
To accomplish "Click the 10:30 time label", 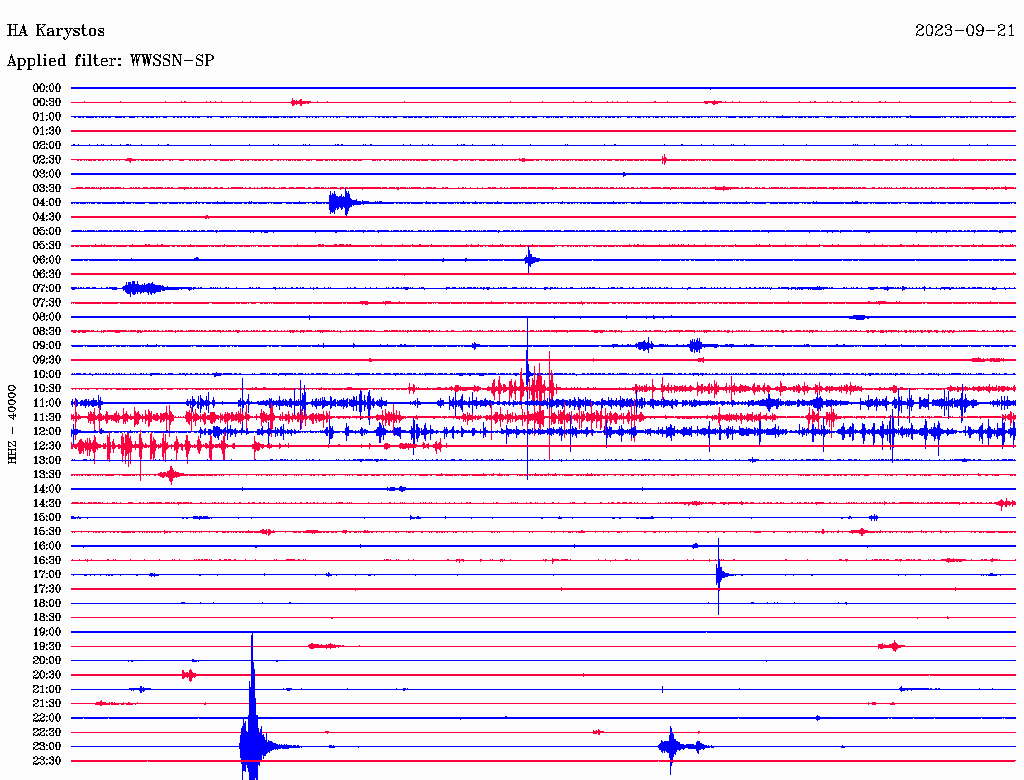I will click(47, 388).
